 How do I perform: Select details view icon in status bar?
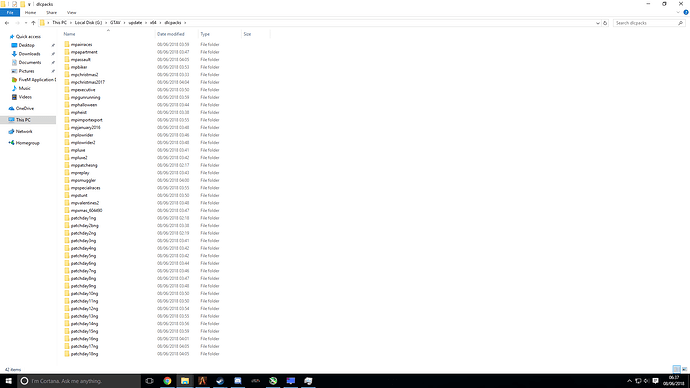(x=676, y=369)
